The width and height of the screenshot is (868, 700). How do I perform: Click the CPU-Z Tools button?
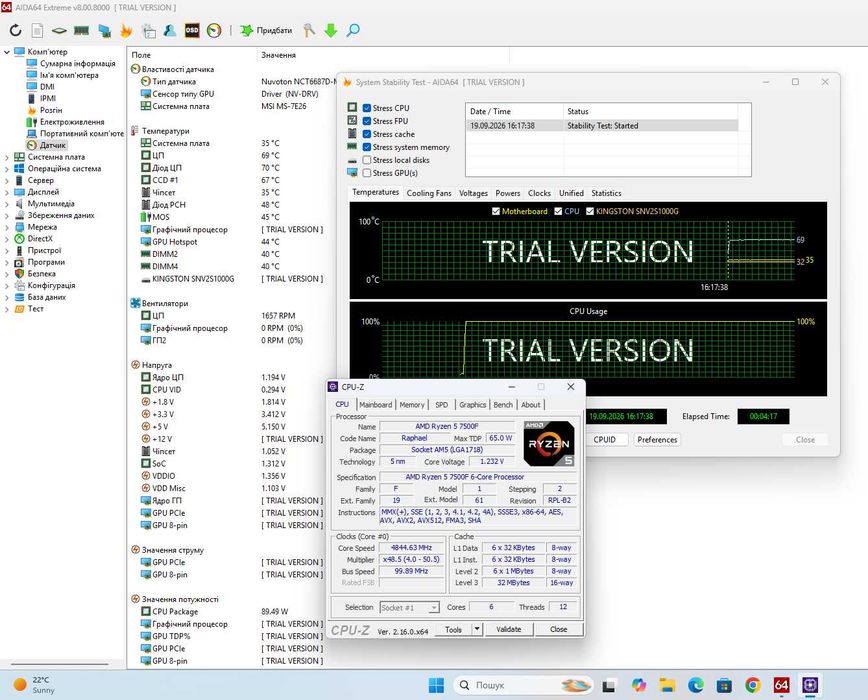pos(453,629)
